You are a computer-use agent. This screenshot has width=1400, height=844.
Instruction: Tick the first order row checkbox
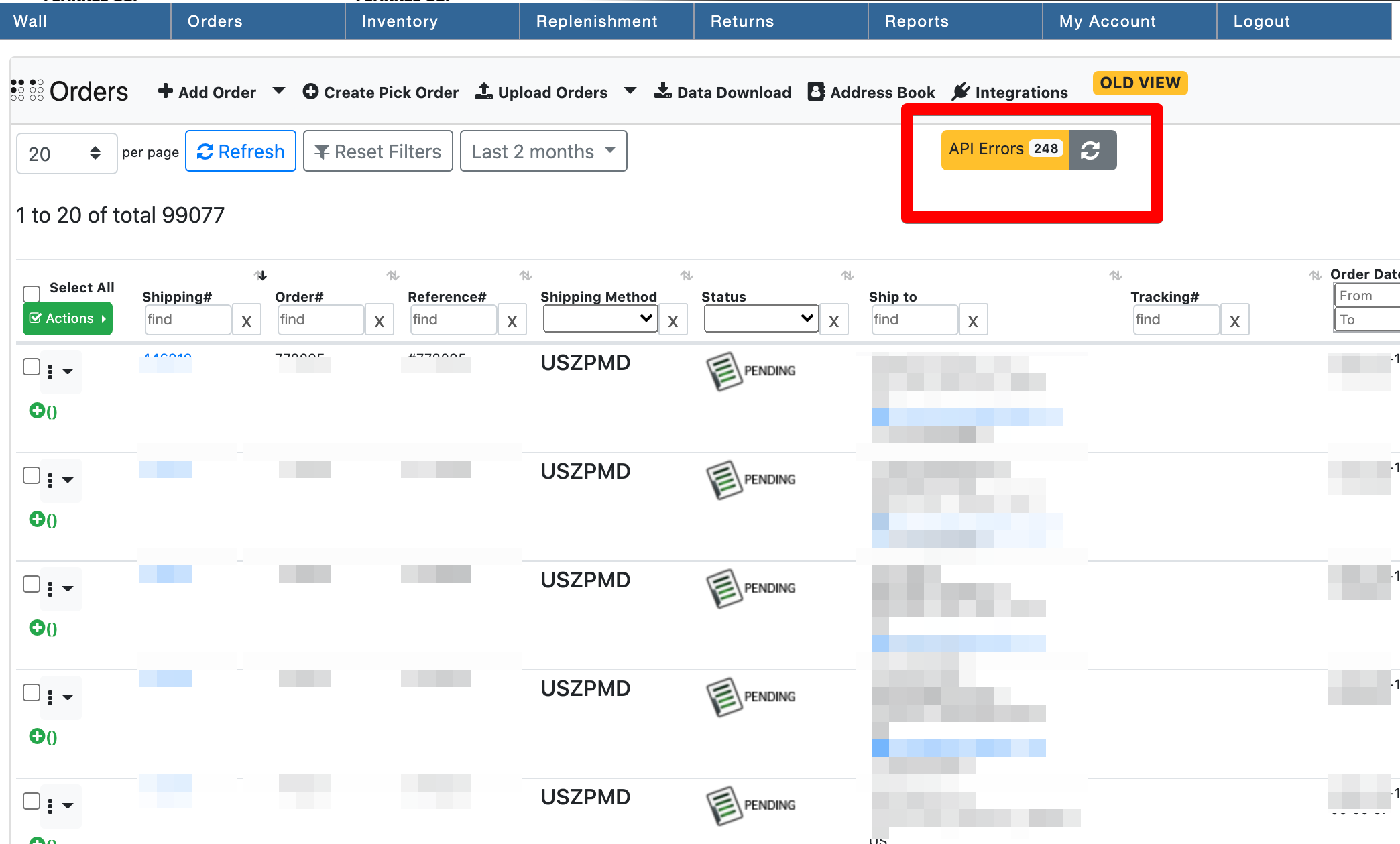click(31, 367)
